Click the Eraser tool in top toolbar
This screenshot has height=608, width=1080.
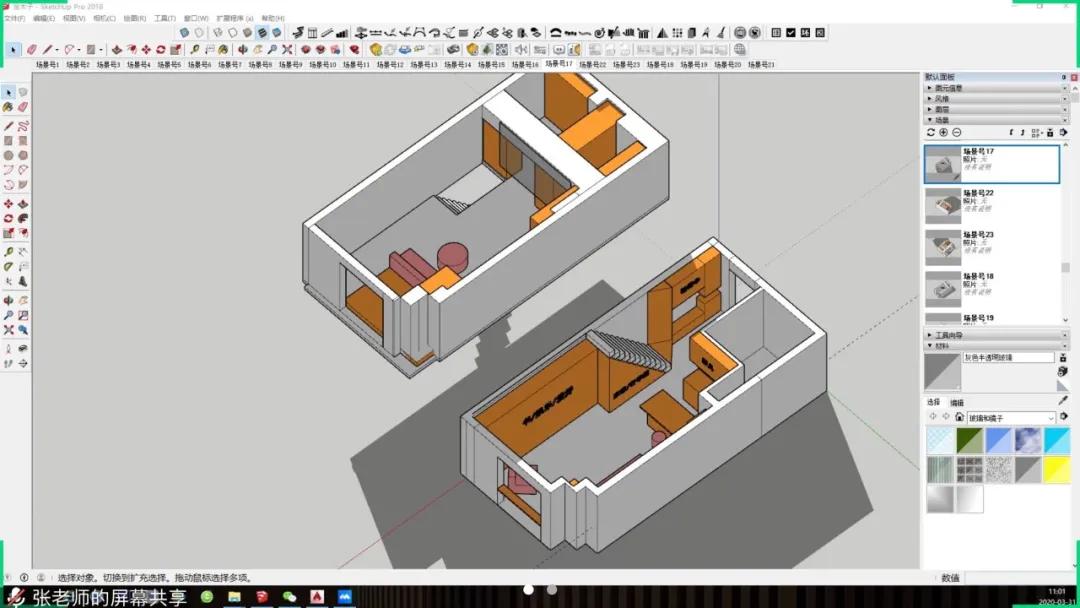(x=32, y=49)
